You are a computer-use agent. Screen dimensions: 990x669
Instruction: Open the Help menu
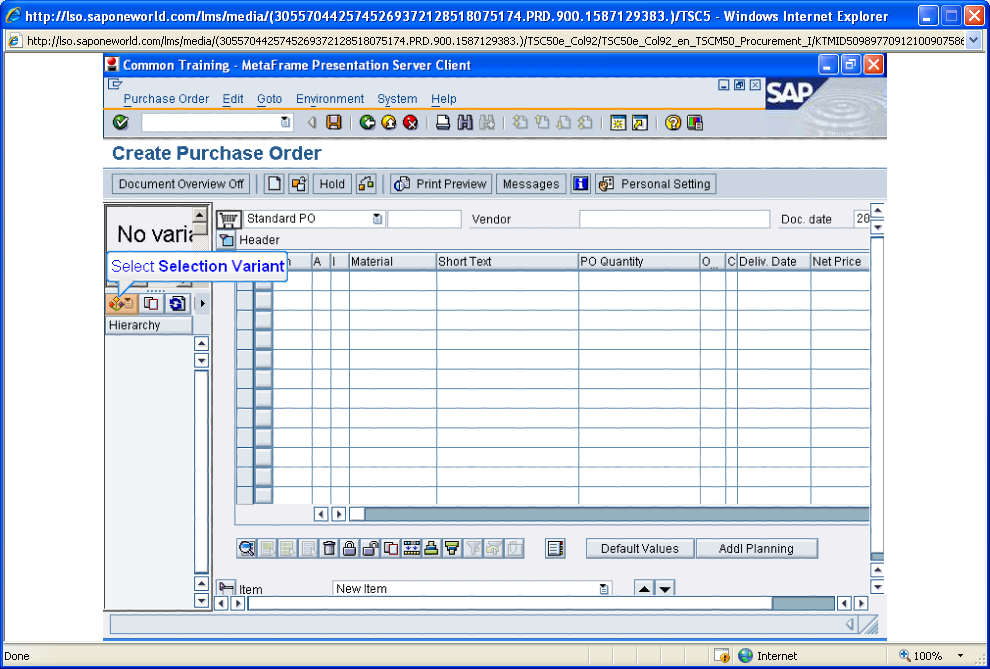click(444, 99)
